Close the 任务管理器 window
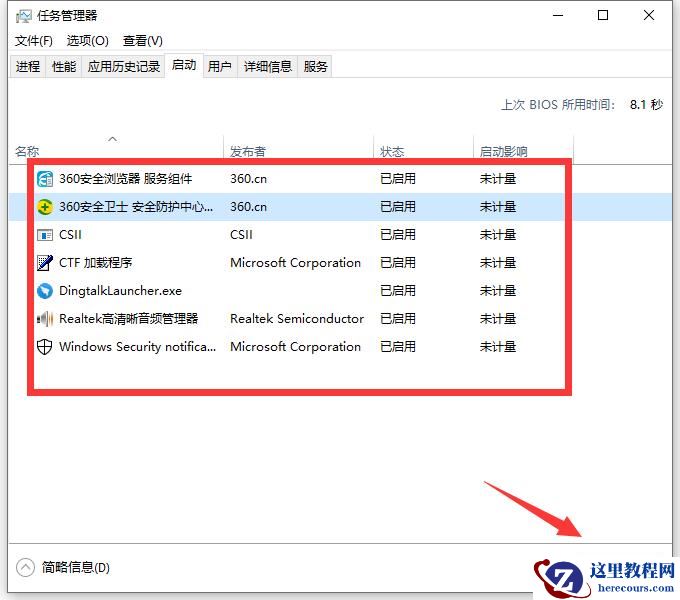Screen dimensions: 680x600 (649, 16)
